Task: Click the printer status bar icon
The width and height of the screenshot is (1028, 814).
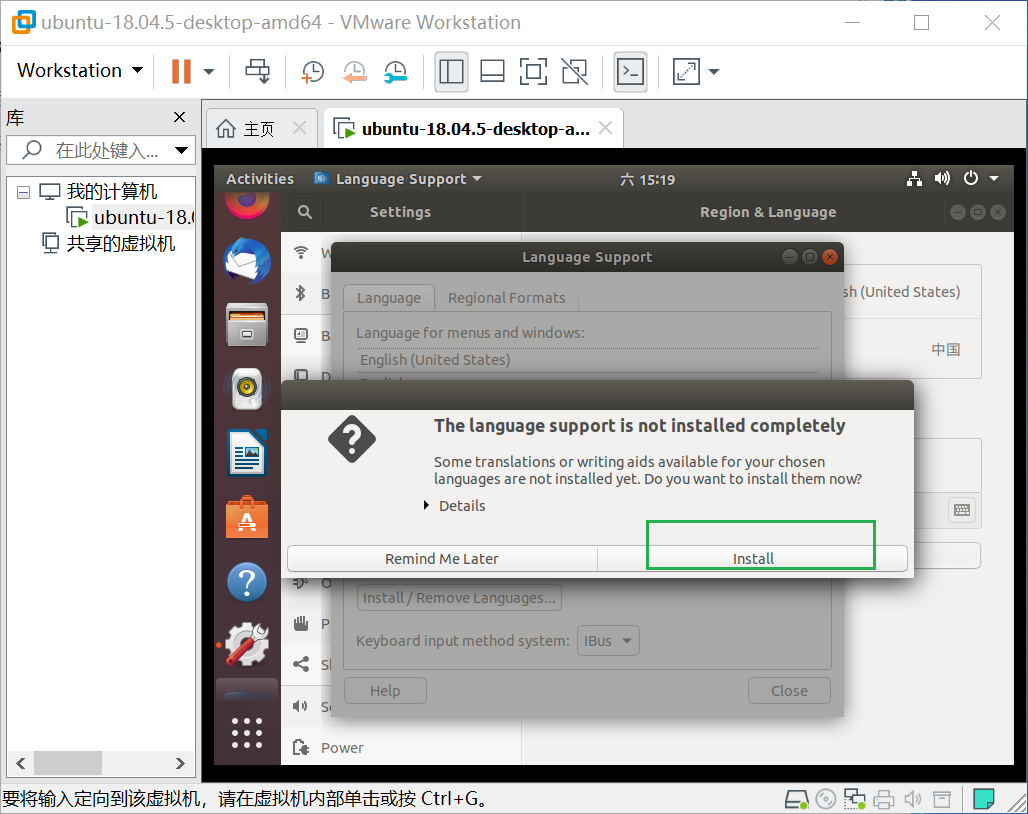Action: tap(883, 799)
